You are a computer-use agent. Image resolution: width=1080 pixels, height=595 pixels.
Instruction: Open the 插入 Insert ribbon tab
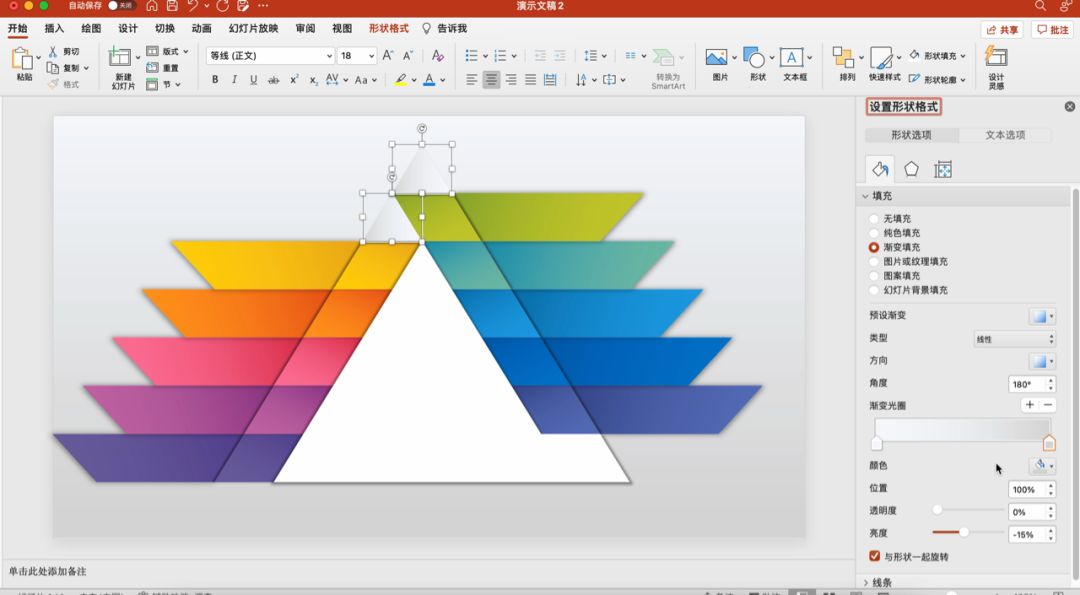tap(54, 29)
